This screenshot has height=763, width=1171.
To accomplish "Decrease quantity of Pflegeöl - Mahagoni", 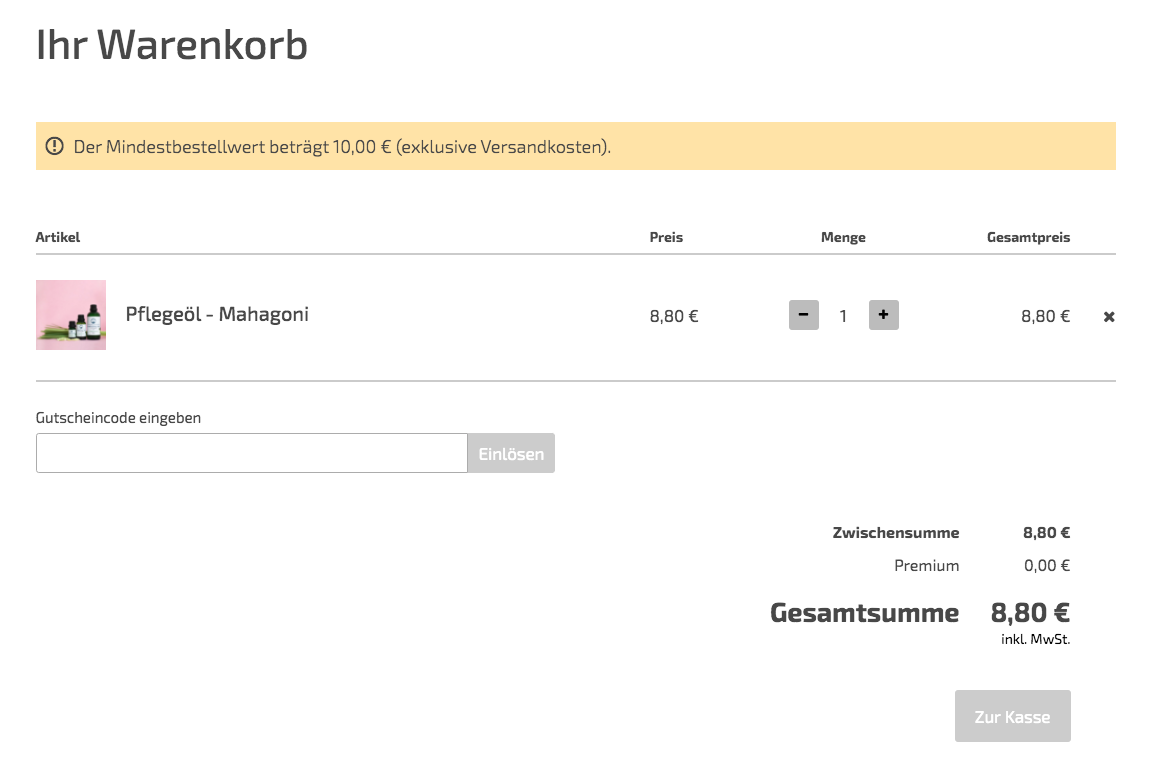I will 804,315.
